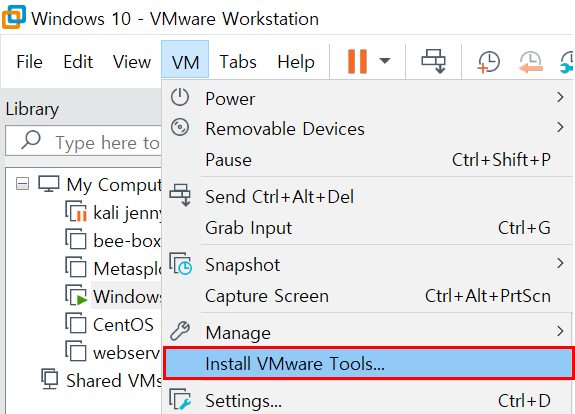
Task: Expand the Removable Devices submenu
Action: 368,129
